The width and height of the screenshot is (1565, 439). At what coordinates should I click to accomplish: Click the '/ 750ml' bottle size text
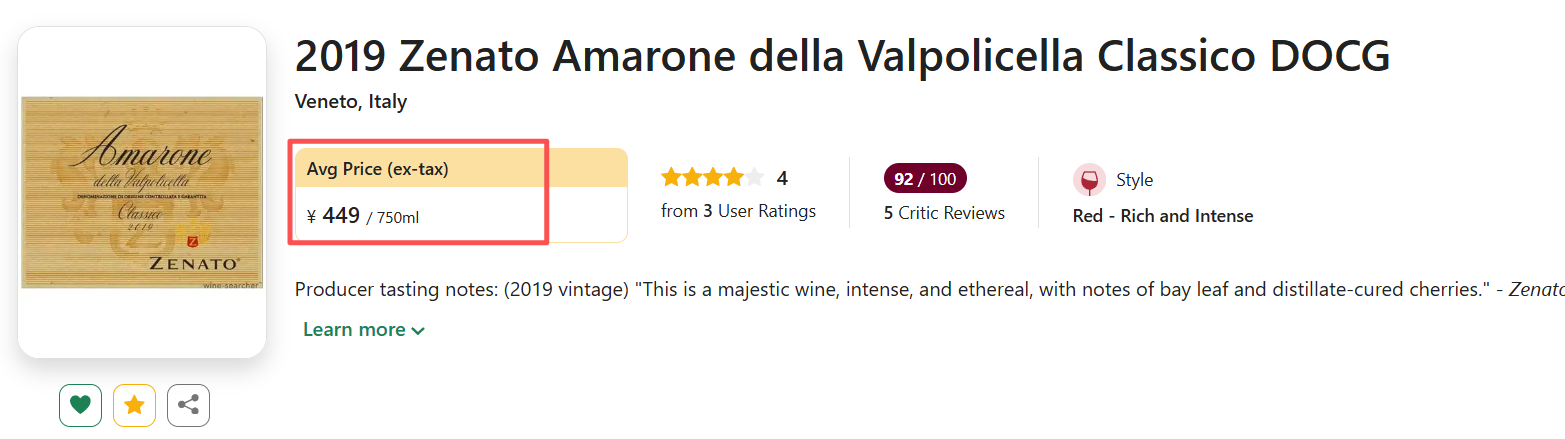[392, 217]
